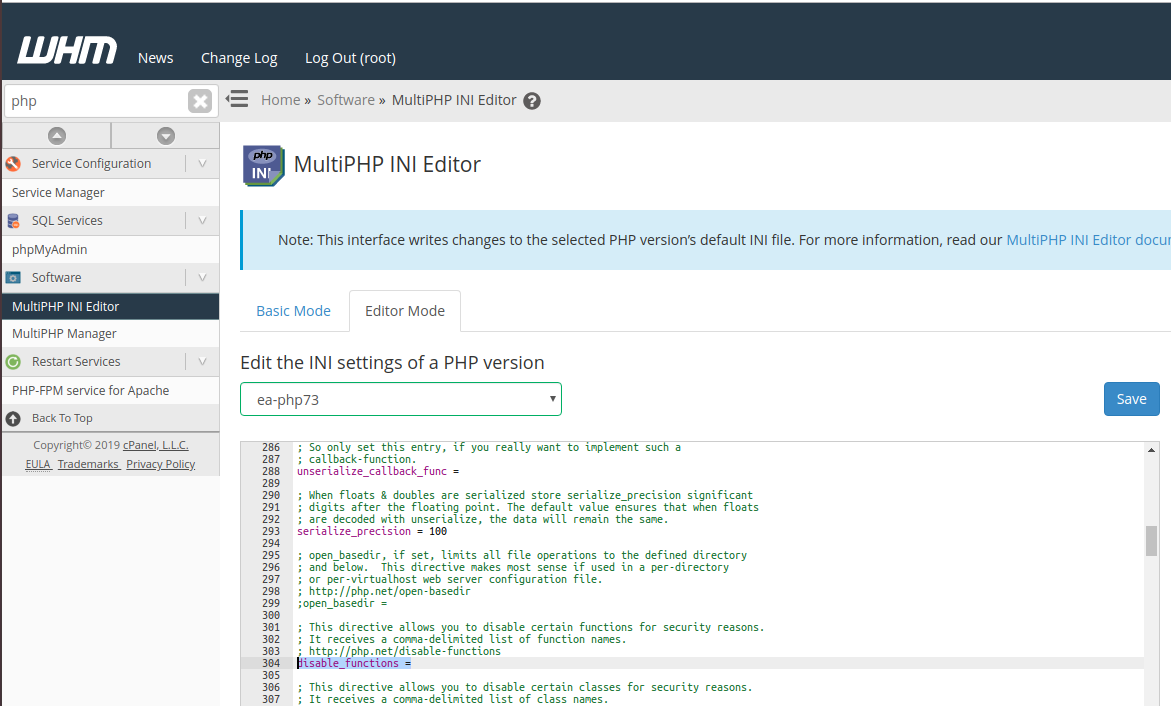Click the MultiPHP INI page icon
The image size is (1171, 706).
tap(262, 165)
